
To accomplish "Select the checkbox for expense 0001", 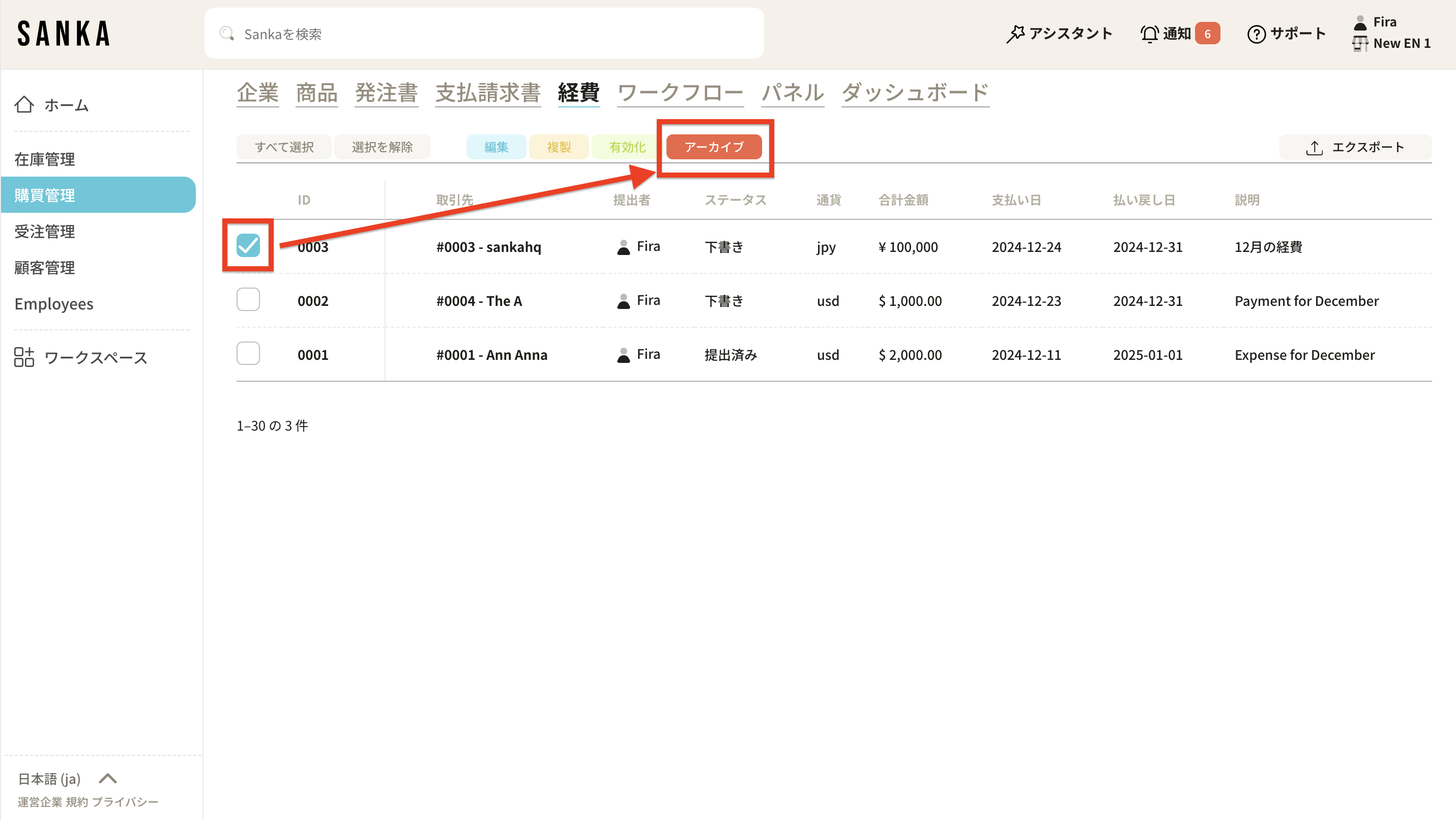I will point(248,353).
